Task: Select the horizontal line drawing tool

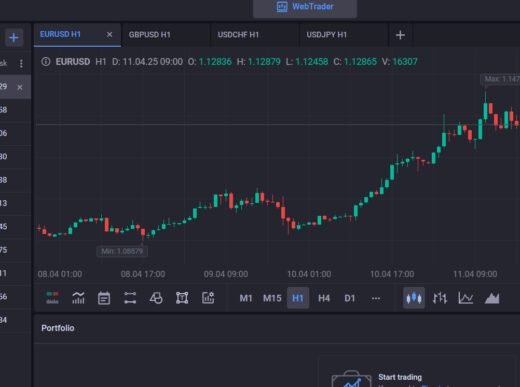Action: click(130, 298)
